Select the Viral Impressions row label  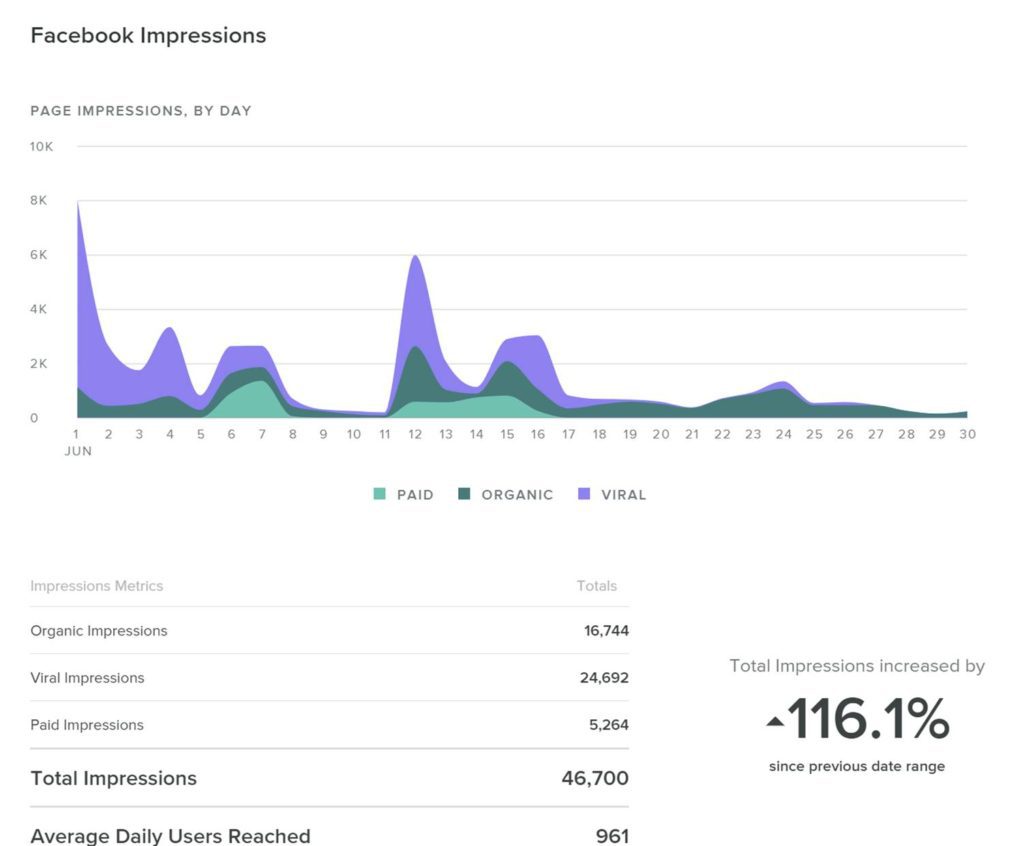coord(87,677)
